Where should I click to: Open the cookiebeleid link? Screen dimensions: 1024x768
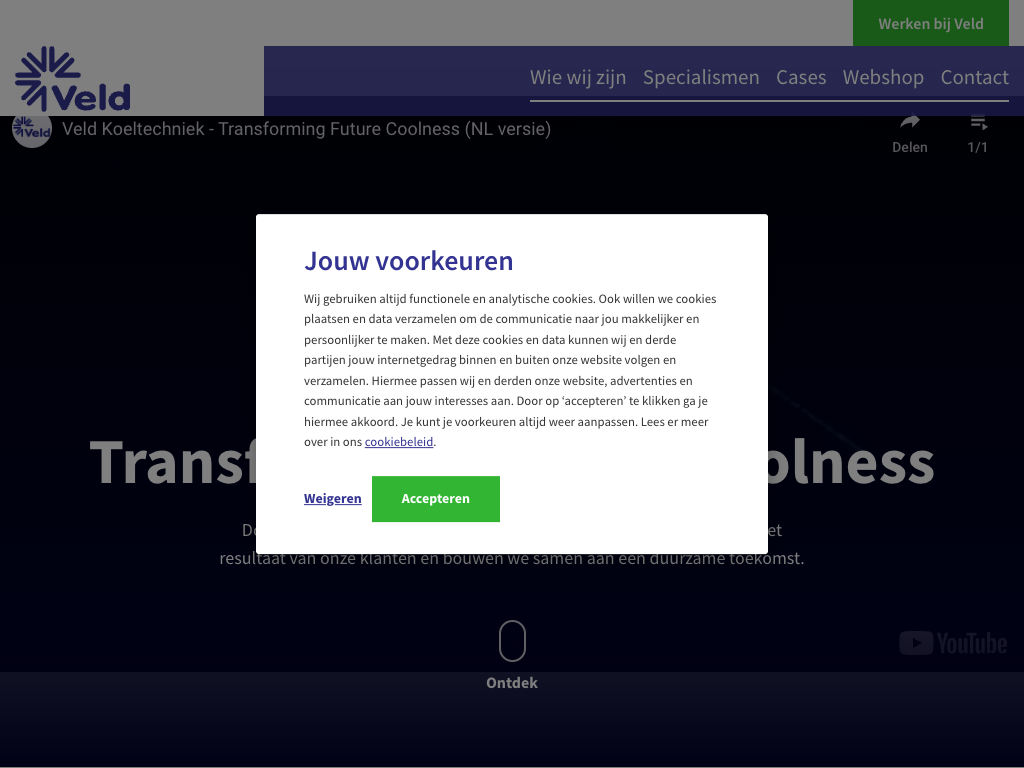399,442
